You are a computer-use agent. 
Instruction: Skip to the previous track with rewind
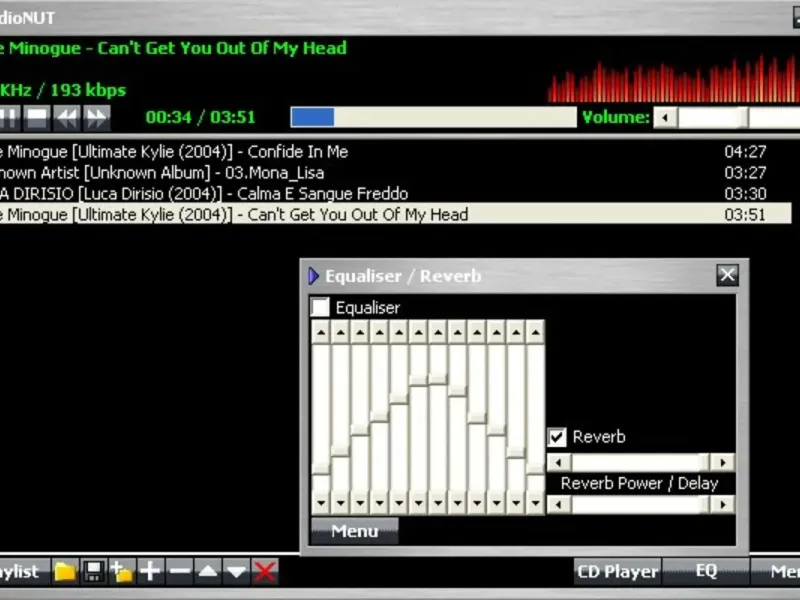tap(67, 118)
